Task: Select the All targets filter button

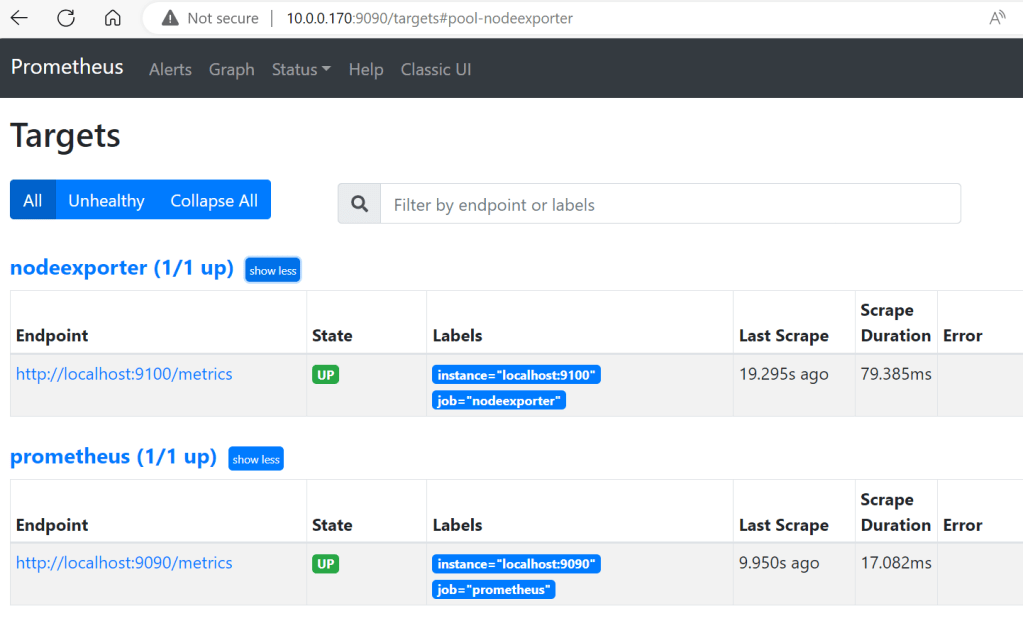Action: (33, 200)
